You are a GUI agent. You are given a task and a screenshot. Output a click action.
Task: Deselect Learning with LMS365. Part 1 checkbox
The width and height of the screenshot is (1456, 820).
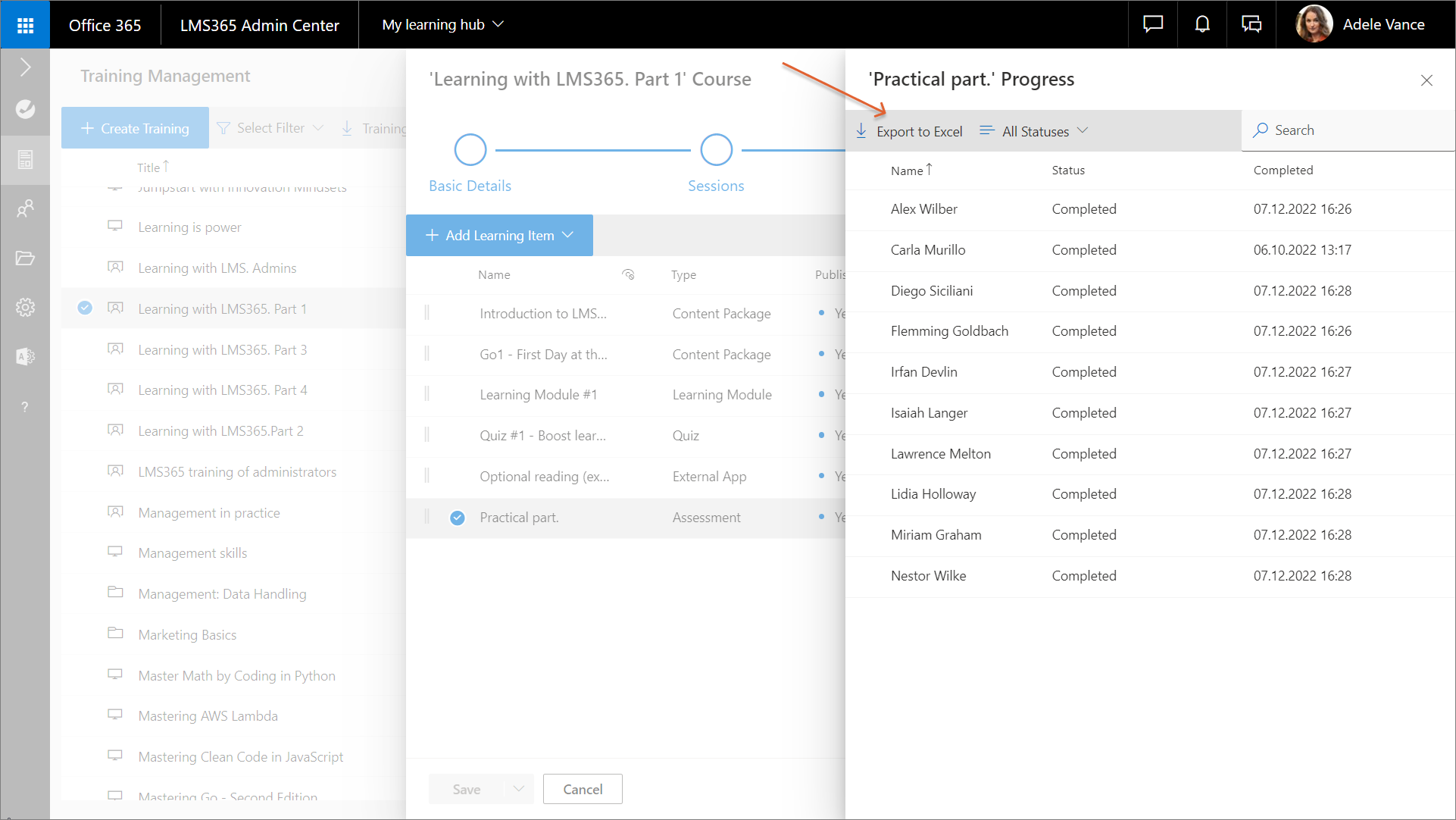[x=86, y=308]
